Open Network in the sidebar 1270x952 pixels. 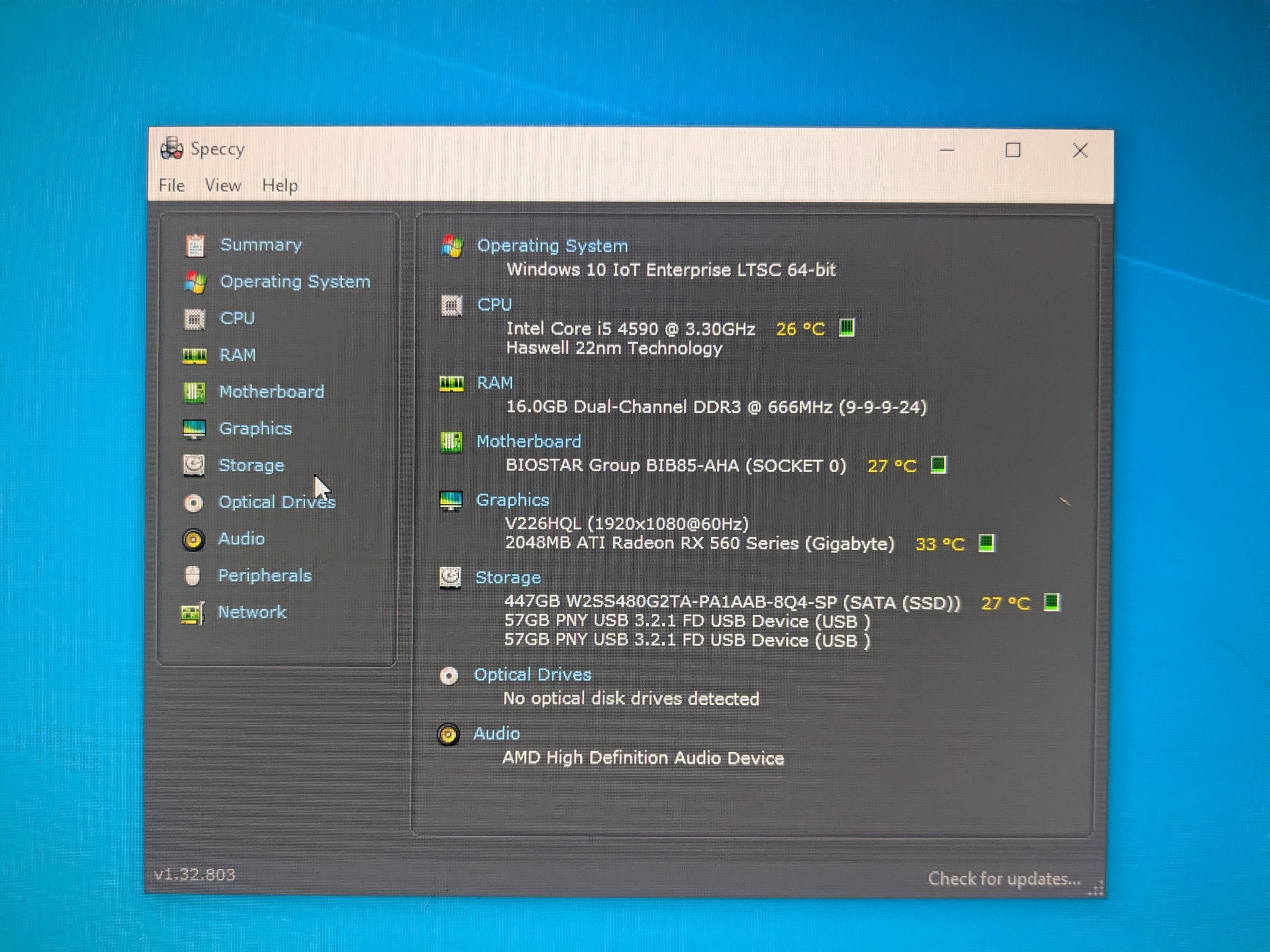click(x=252, y=612)
